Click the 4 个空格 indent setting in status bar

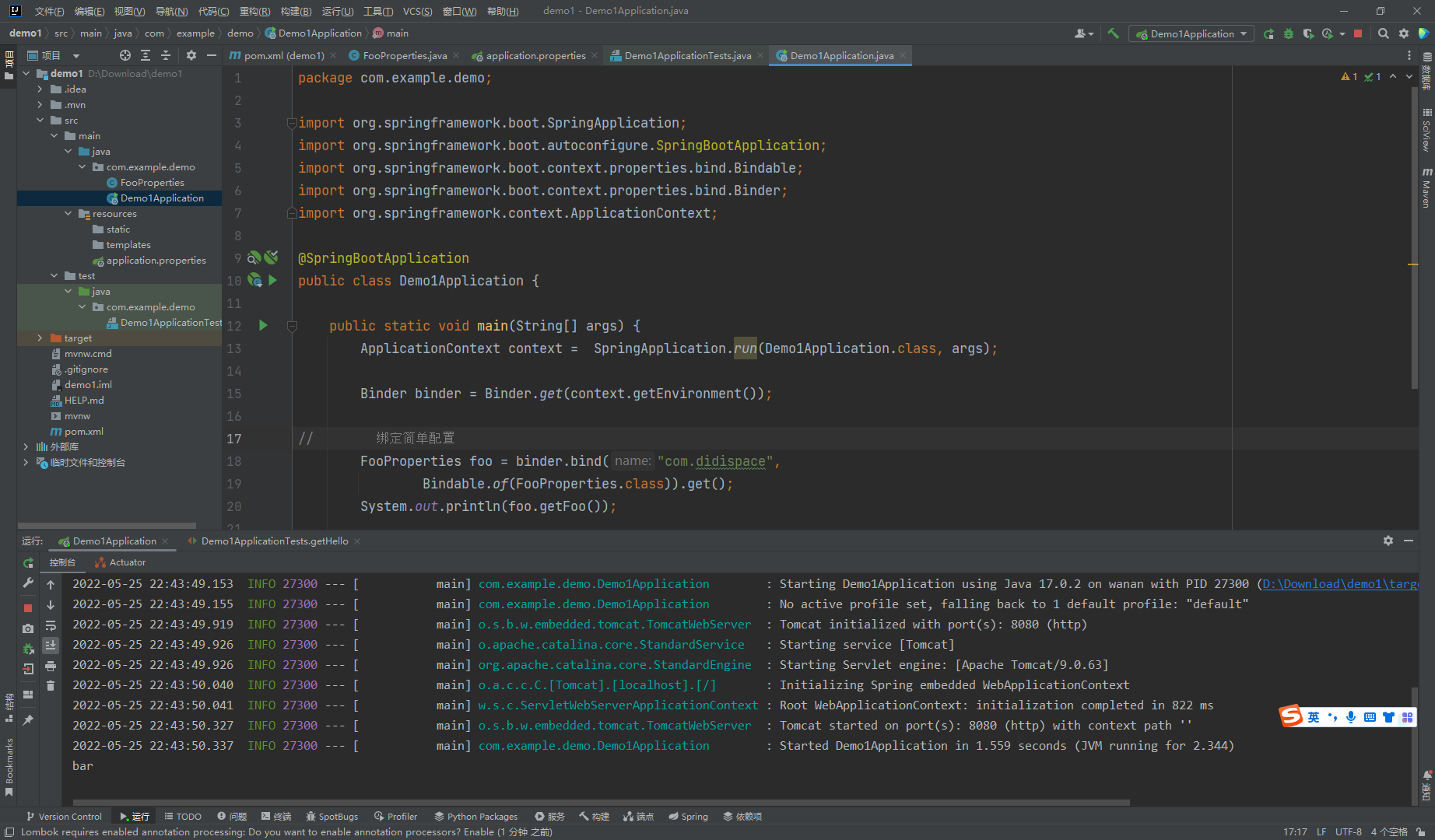[1389, 831]
